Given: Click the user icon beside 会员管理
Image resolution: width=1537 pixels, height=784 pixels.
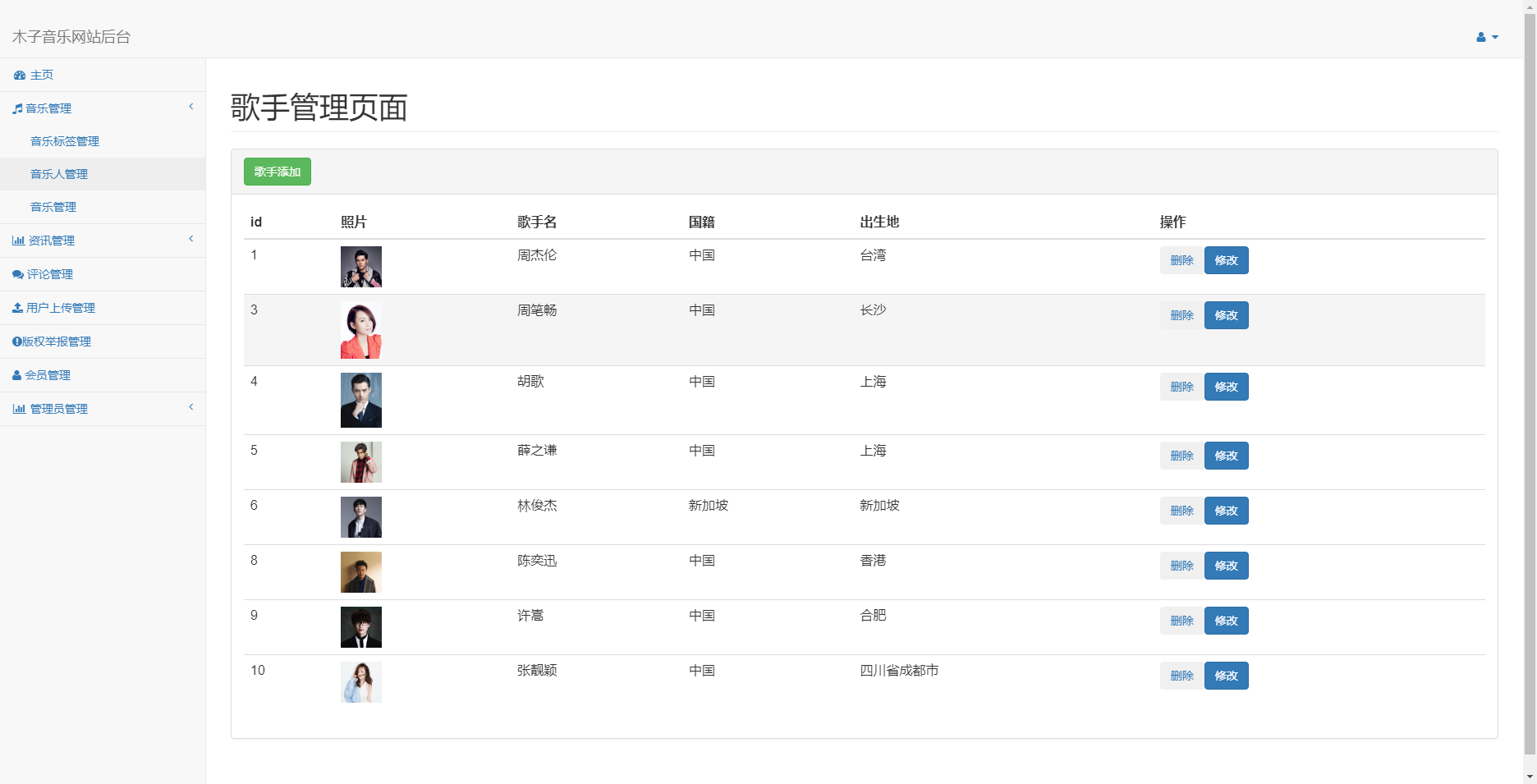Looking at the screenshot, I should (x=17, y=375).
